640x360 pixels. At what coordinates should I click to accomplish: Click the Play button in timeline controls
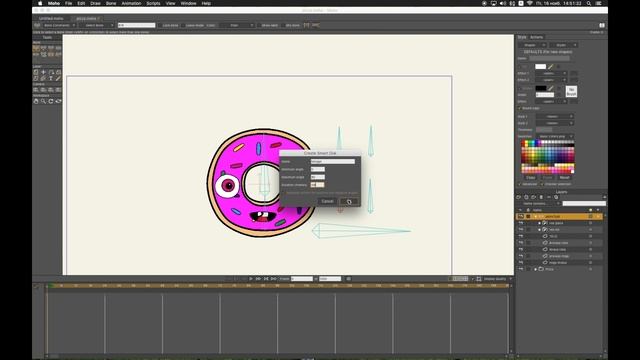point(251,279)
